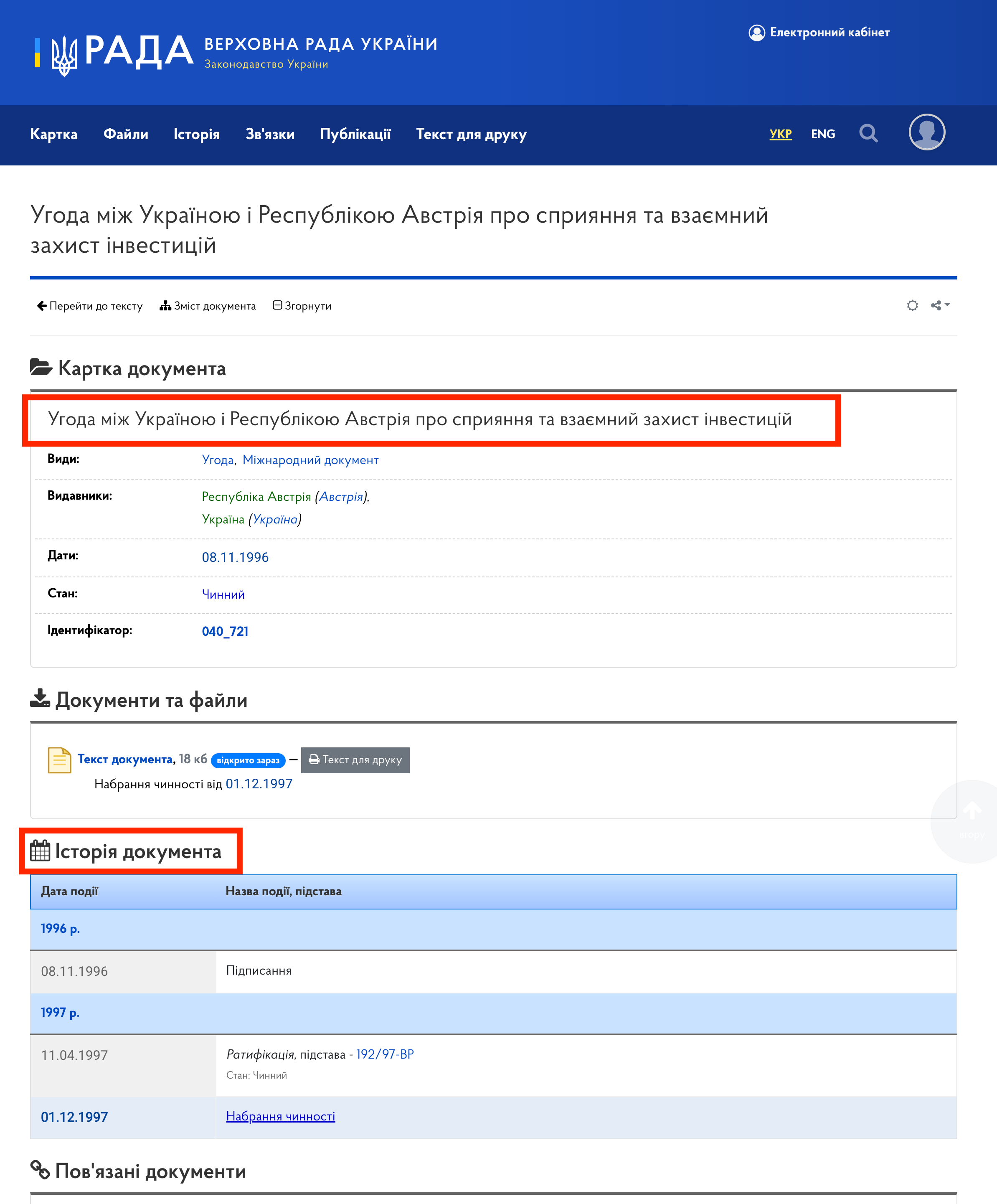This screenshot has height=1204, width=997.
Task: Open the 192/97-ВР ratification link
Action: click(385, 1055)
